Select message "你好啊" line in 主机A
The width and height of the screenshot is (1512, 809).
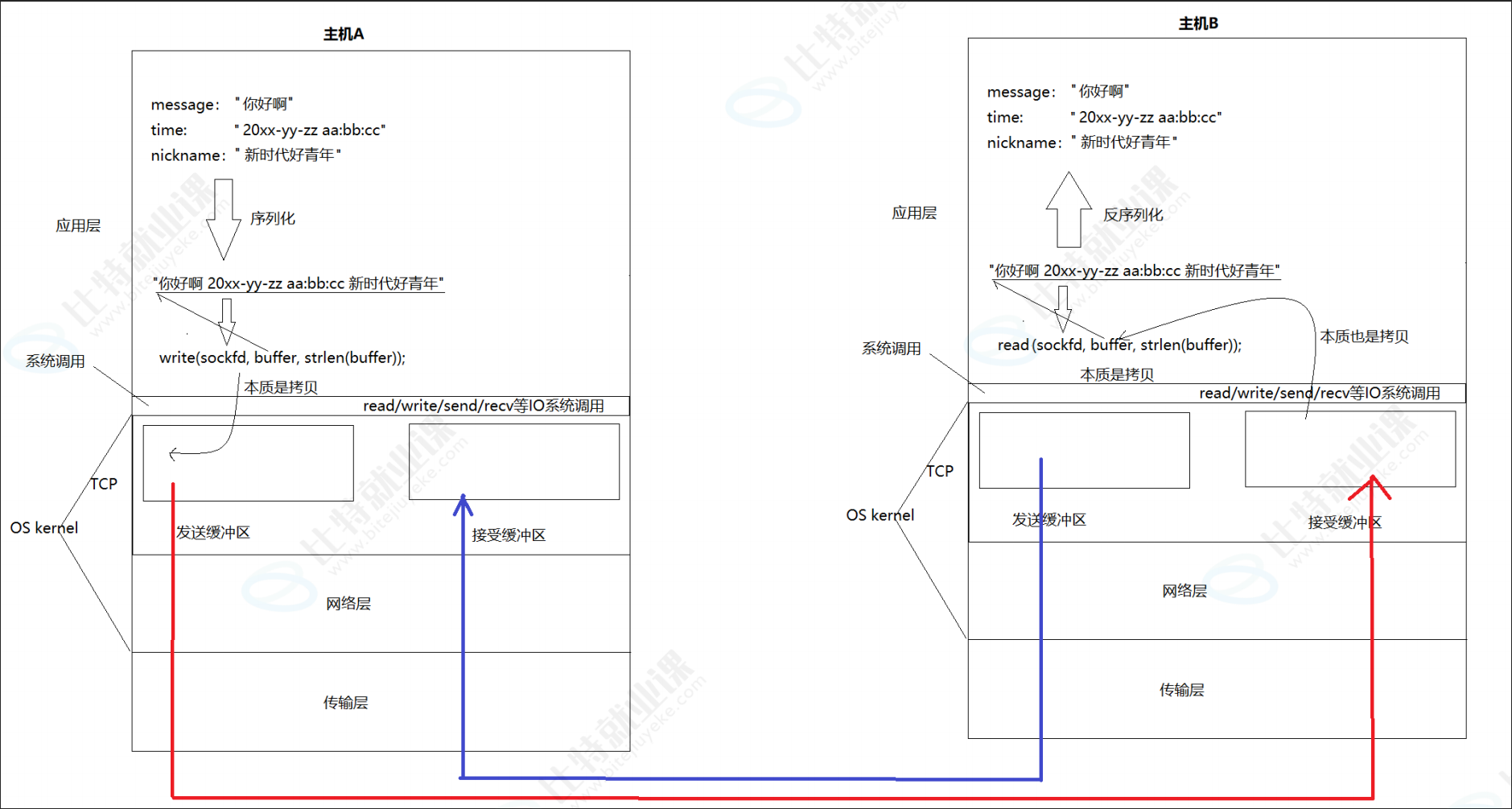tap(222, 104)
